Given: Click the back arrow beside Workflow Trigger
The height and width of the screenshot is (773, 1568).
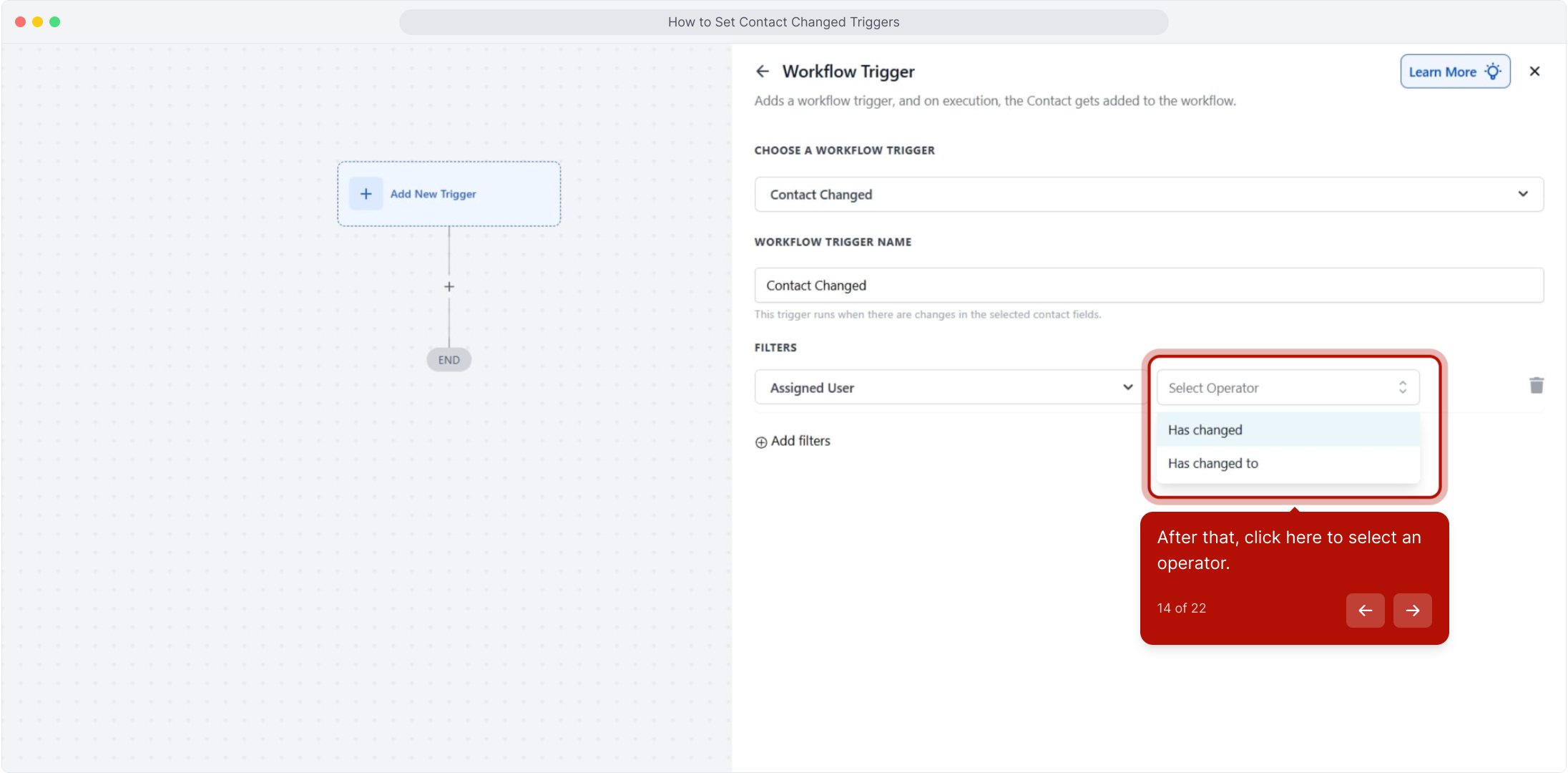Looking at the screenshot, I should (763, 72).
